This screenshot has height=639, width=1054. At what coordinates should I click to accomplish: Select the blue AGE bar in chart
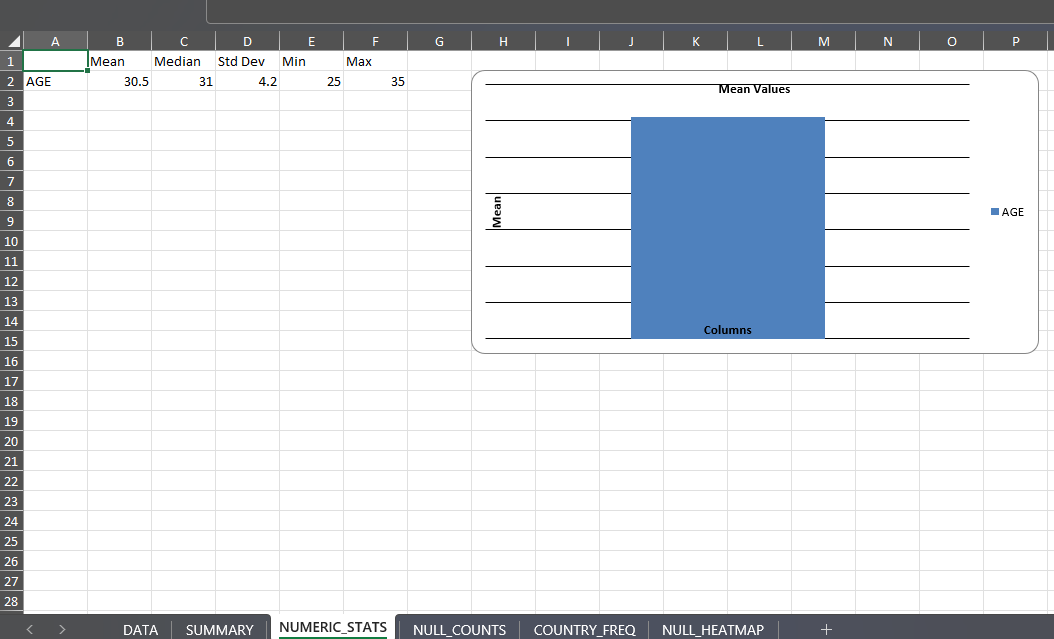[x=727, y=220]
